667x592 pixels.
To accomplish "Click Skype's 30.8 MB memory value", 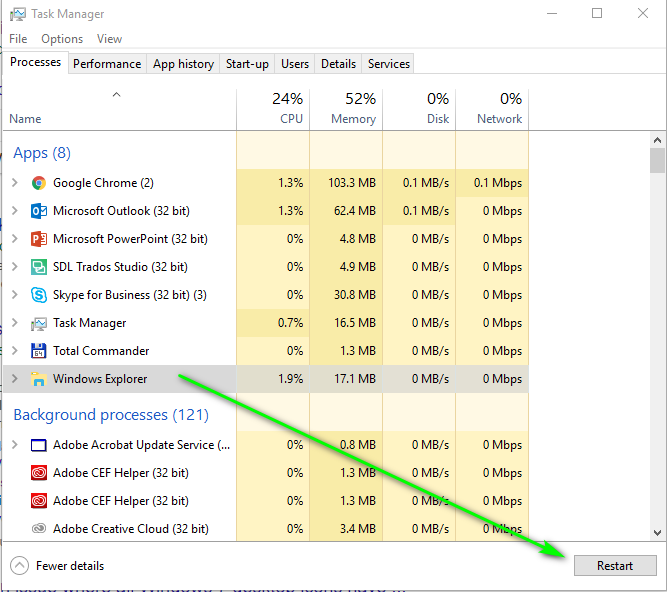I will coord(355,295).
